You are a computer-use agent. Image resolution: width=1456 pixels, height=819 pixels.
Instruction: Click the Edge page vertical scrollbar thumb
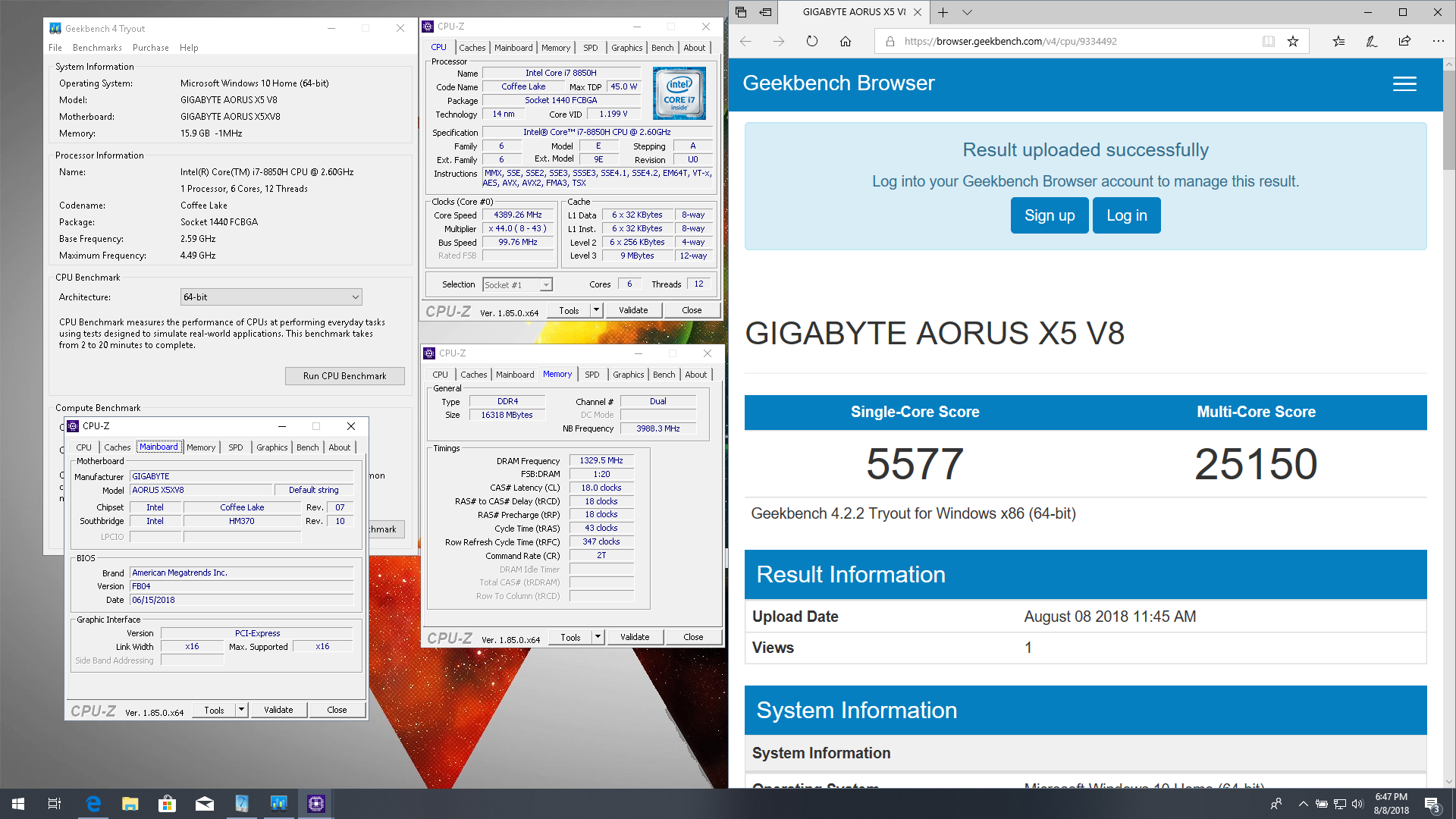point(1448,121)
